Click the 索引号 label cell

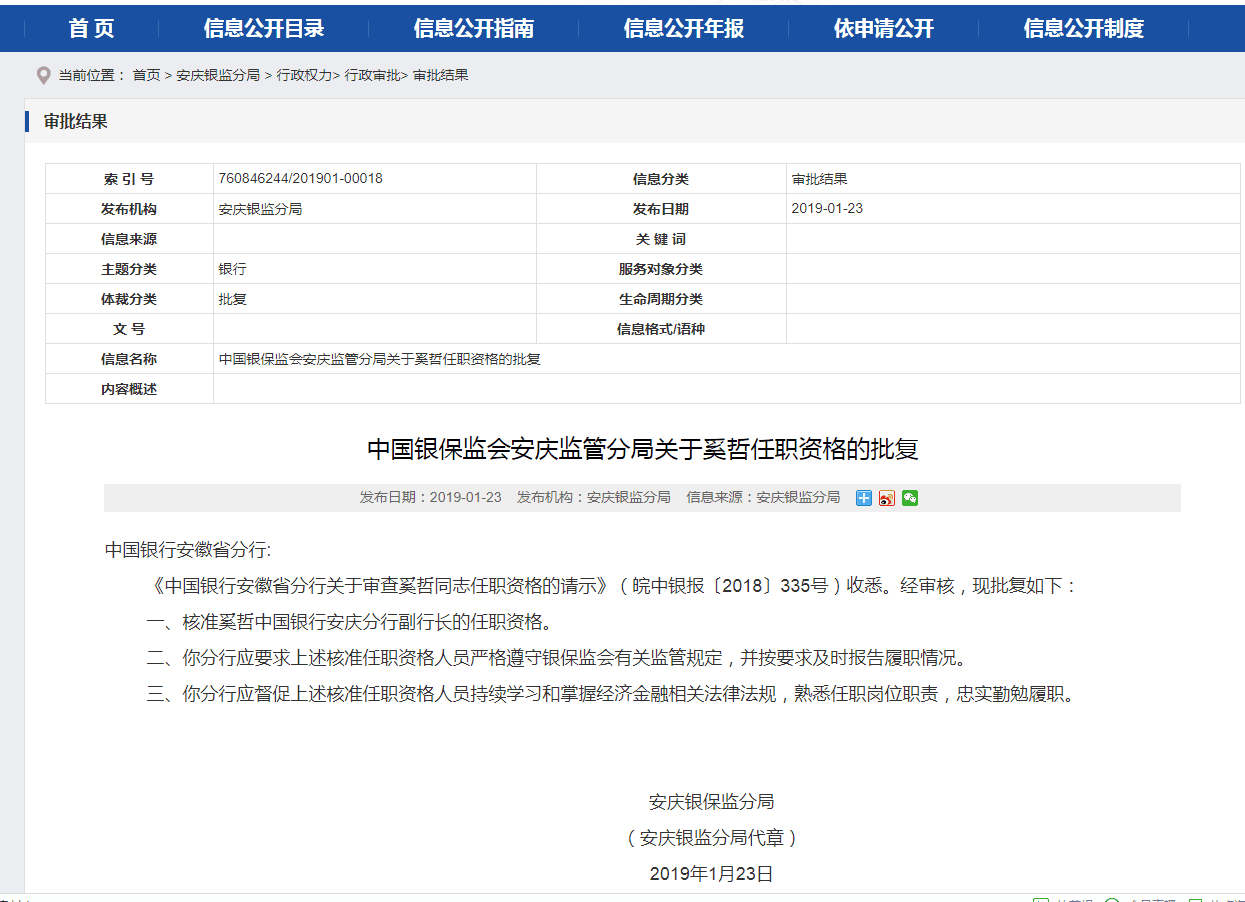tap(129, 179)
